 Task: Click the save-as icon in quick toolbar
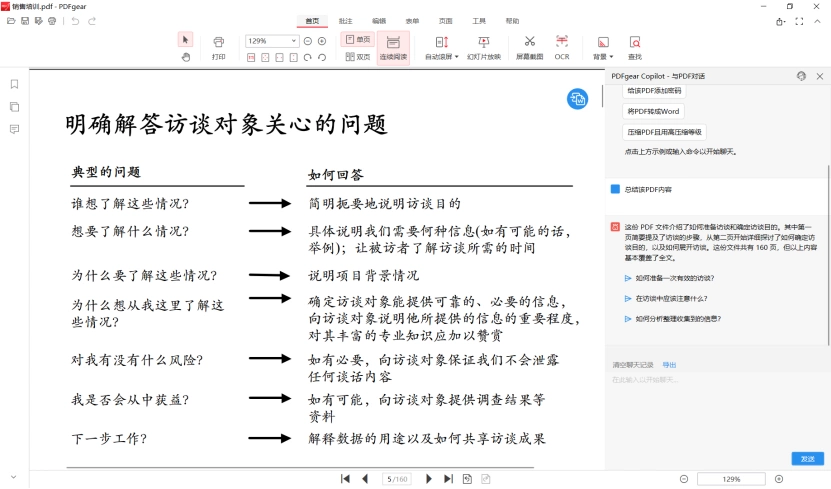coord(38,21)
